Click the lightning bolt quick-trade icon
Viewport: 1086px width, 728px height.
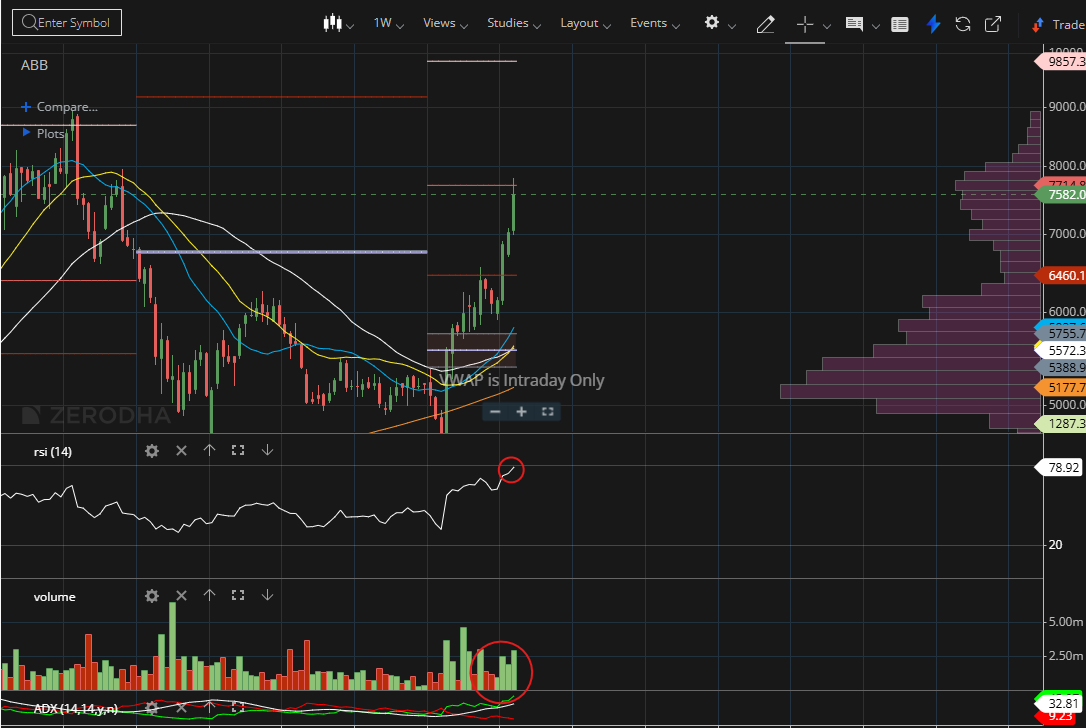pos(932,24)
